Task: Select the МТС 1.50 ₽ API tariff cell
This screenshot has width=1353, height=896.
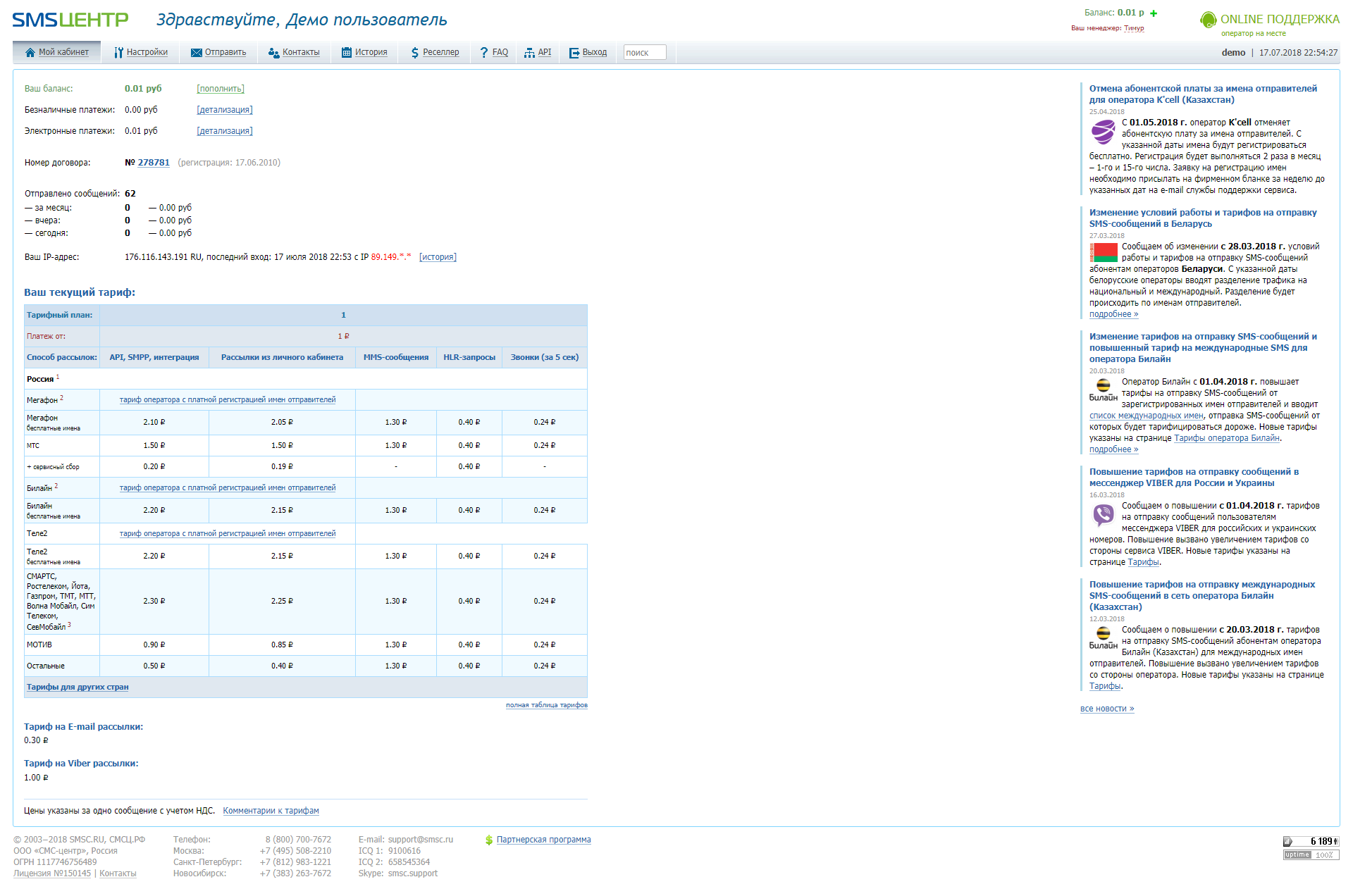Action: point(154,446)
